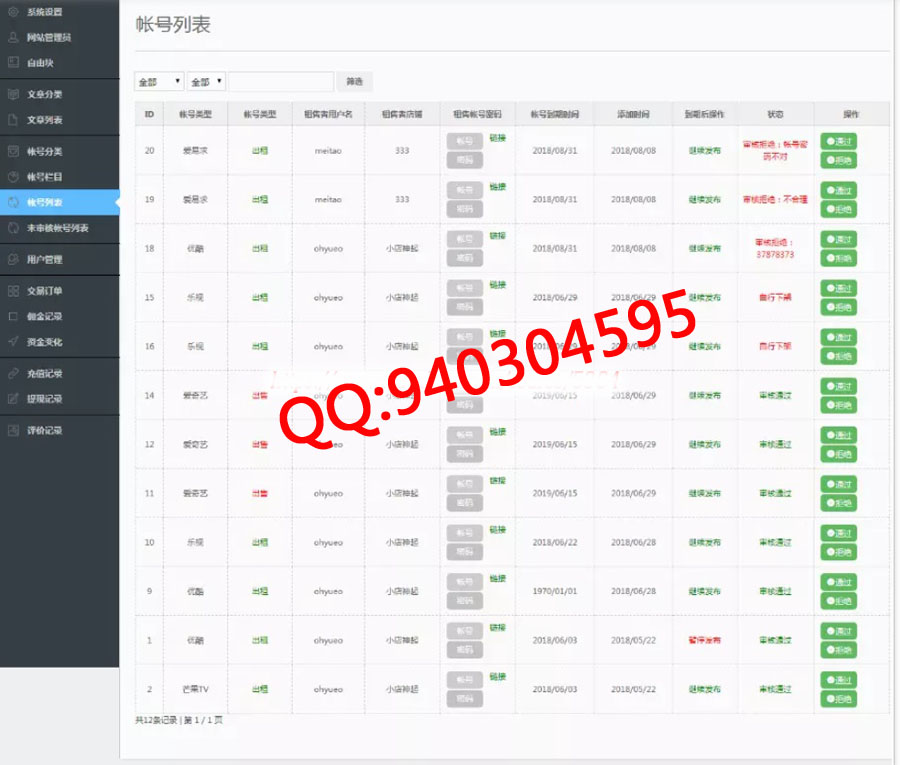This screenshot has height=765, width=900.
Task: Click the 审核拒绝：不合理 status in row 19
Action: (775, 199)
